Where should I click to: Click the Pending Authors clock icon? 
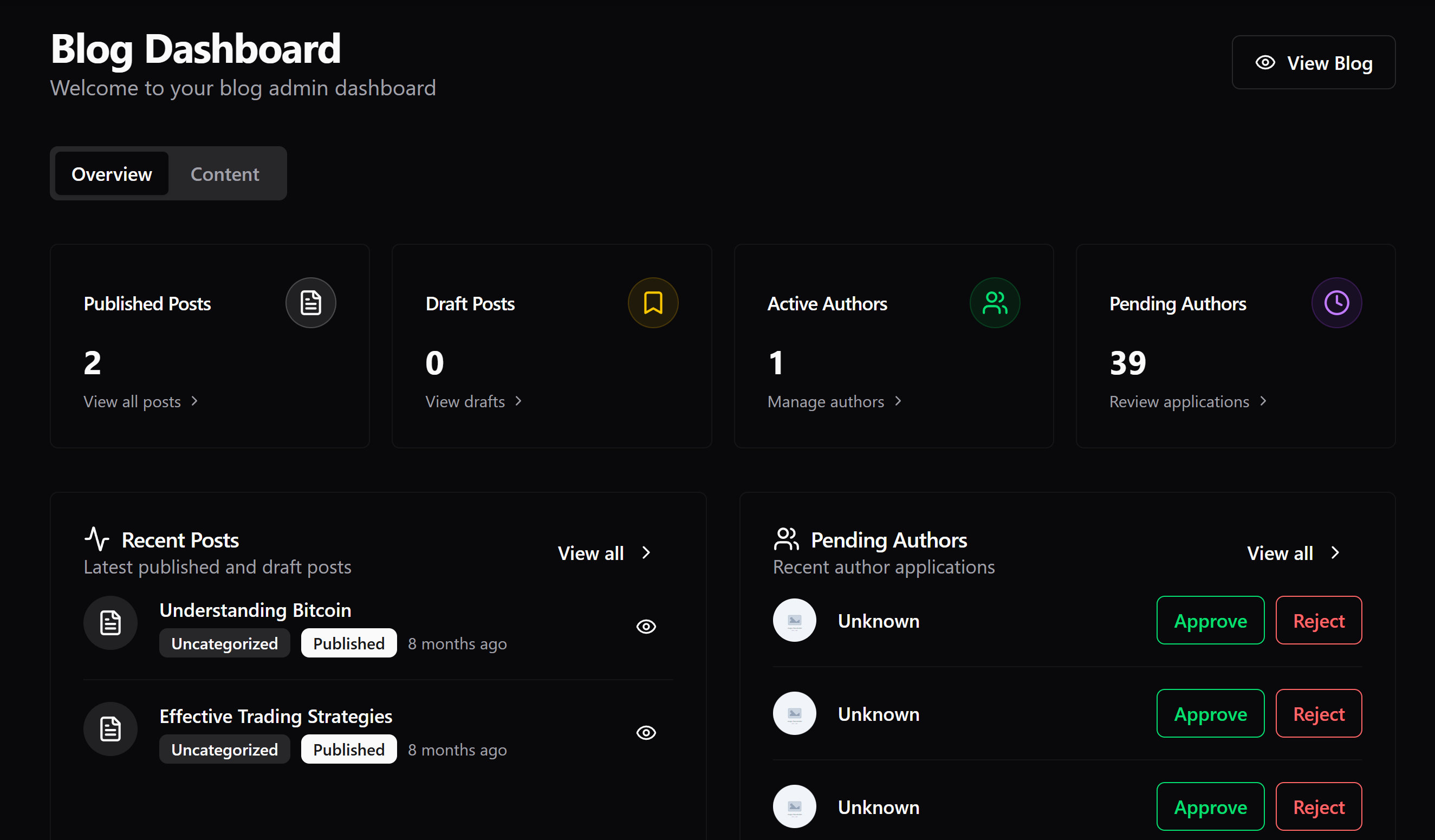point(1336,302)
